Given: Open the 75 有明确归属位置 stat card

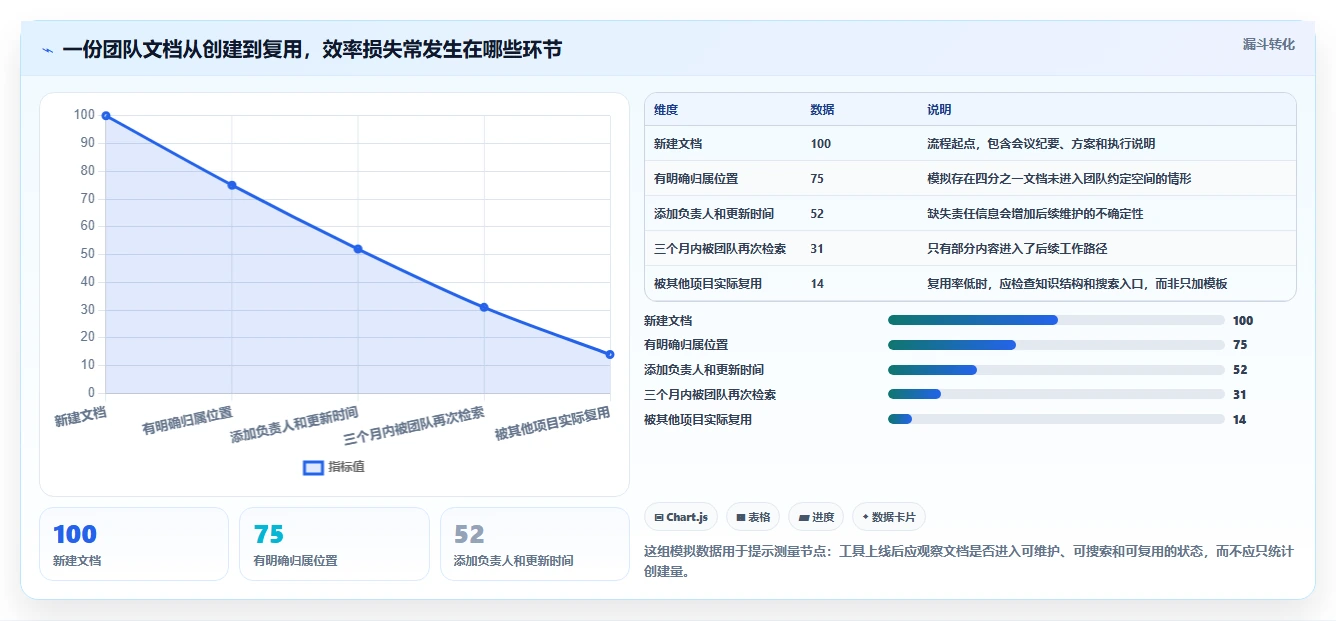Looking at the screenshot, I should (334, 544).
